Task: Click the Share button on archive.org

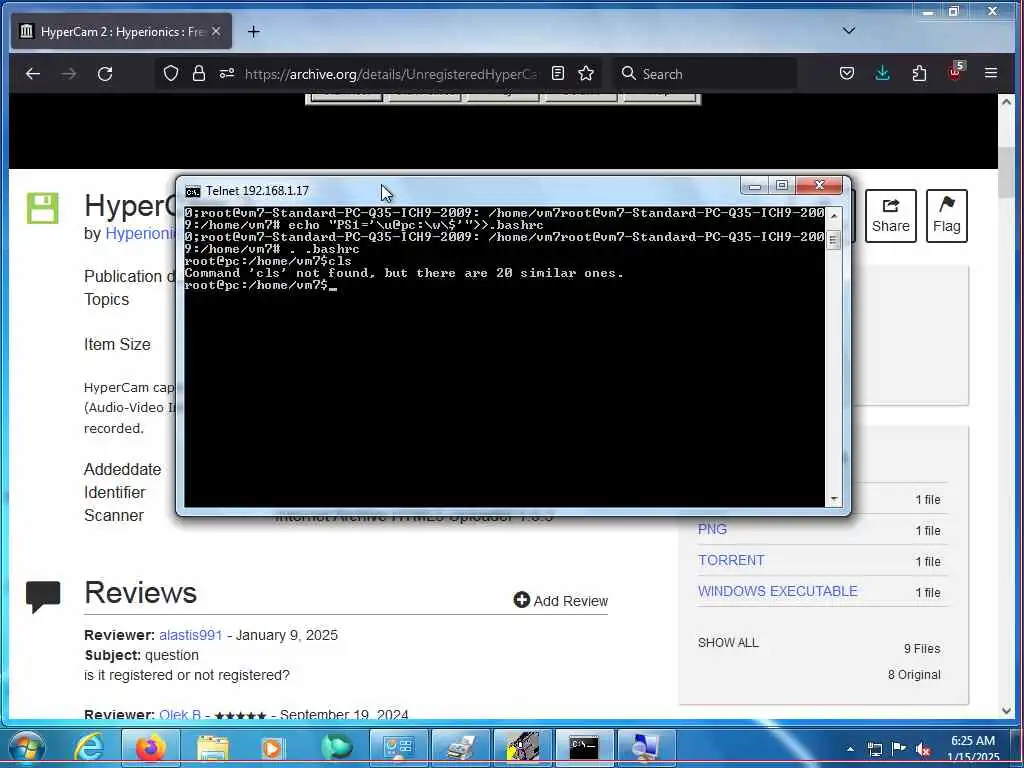Action: (x=890, y=216)
